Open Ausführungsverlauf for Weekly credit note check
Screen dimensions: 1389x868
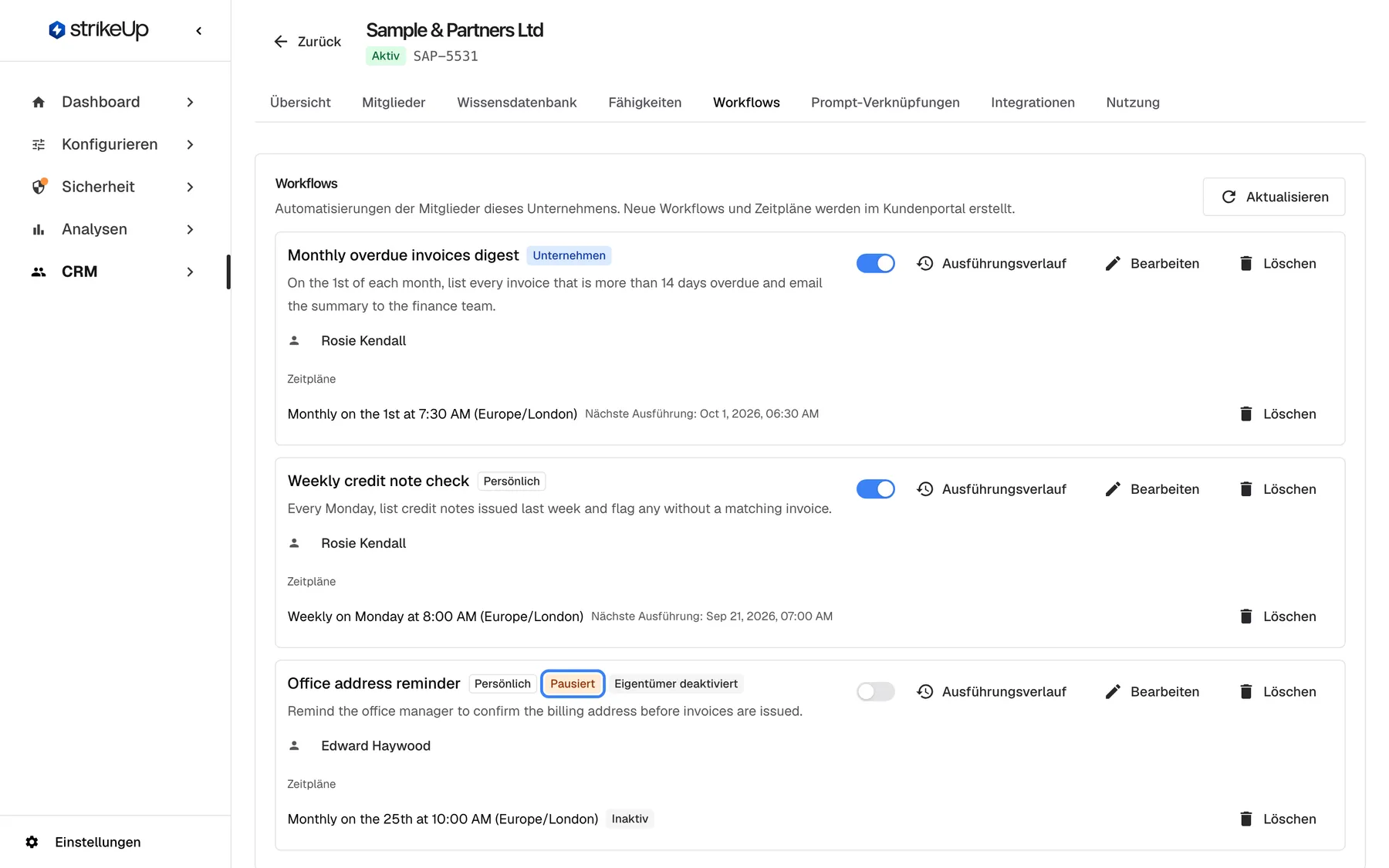(992, 489)
